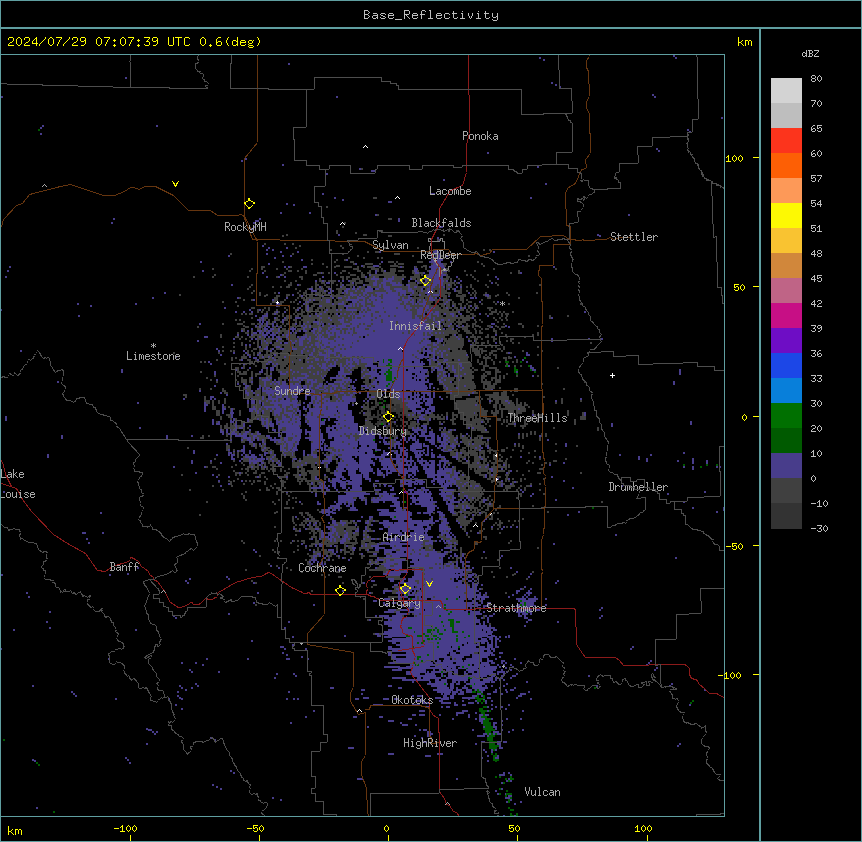
Task: Click the HighRiver label
Action: click(430, 743)
